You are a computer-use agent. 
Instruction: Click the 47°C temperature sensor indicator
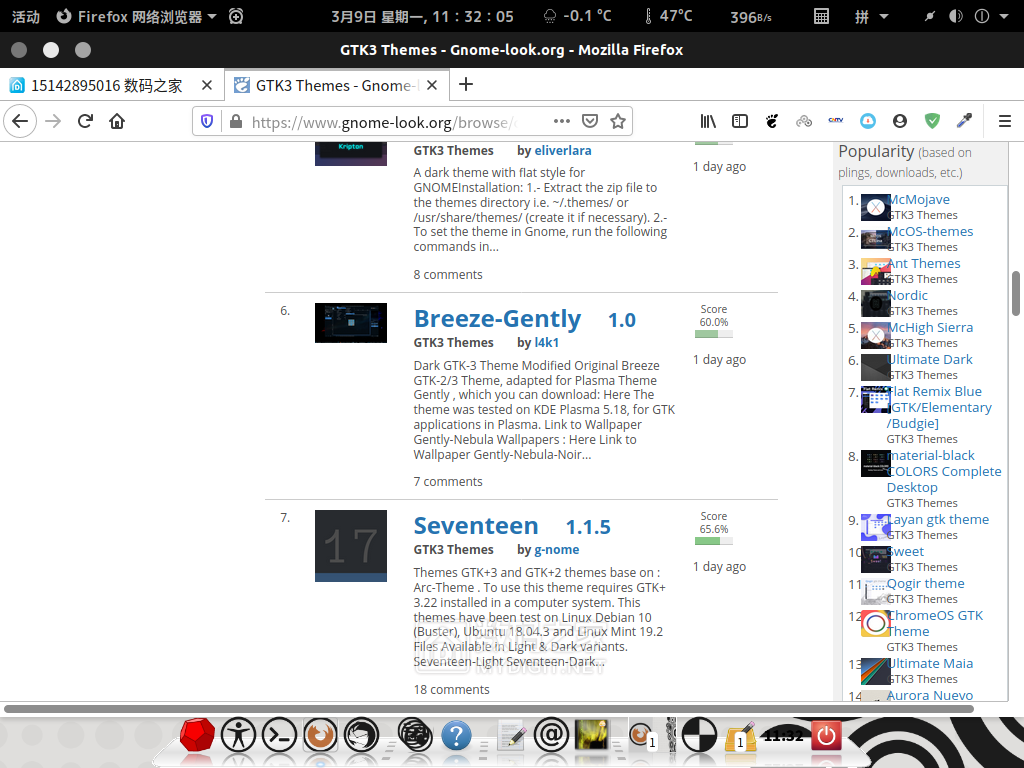[668, 16]
